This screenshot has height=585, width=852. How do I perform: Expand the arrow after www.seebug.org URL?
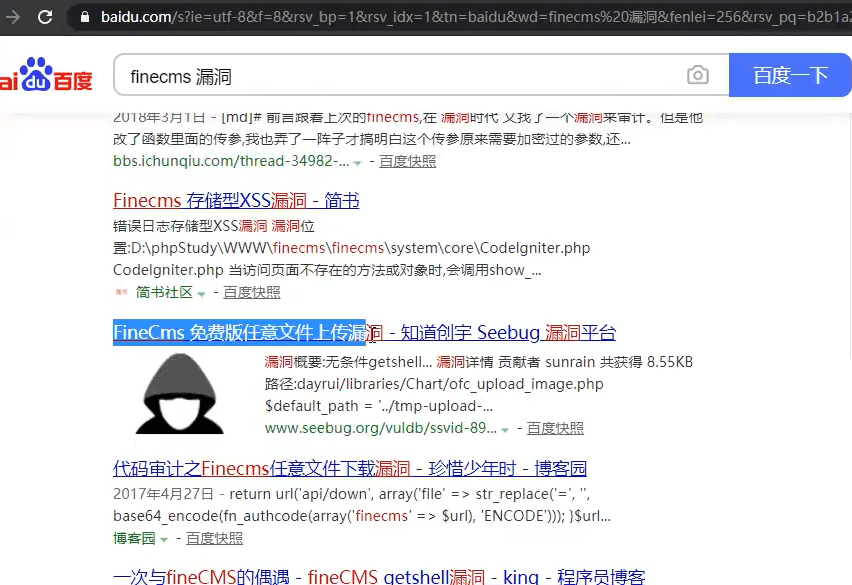(505, 430)
